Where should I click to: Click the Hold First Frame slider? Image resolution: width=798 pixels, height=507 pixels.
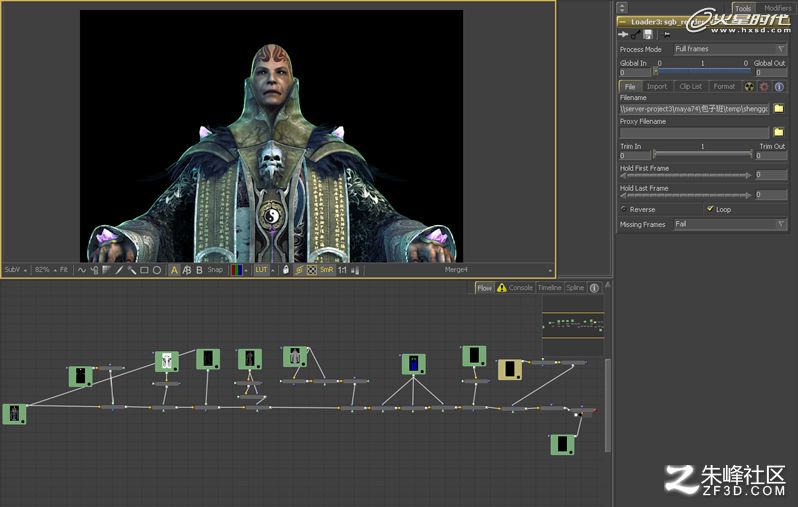tap(687, 176)
